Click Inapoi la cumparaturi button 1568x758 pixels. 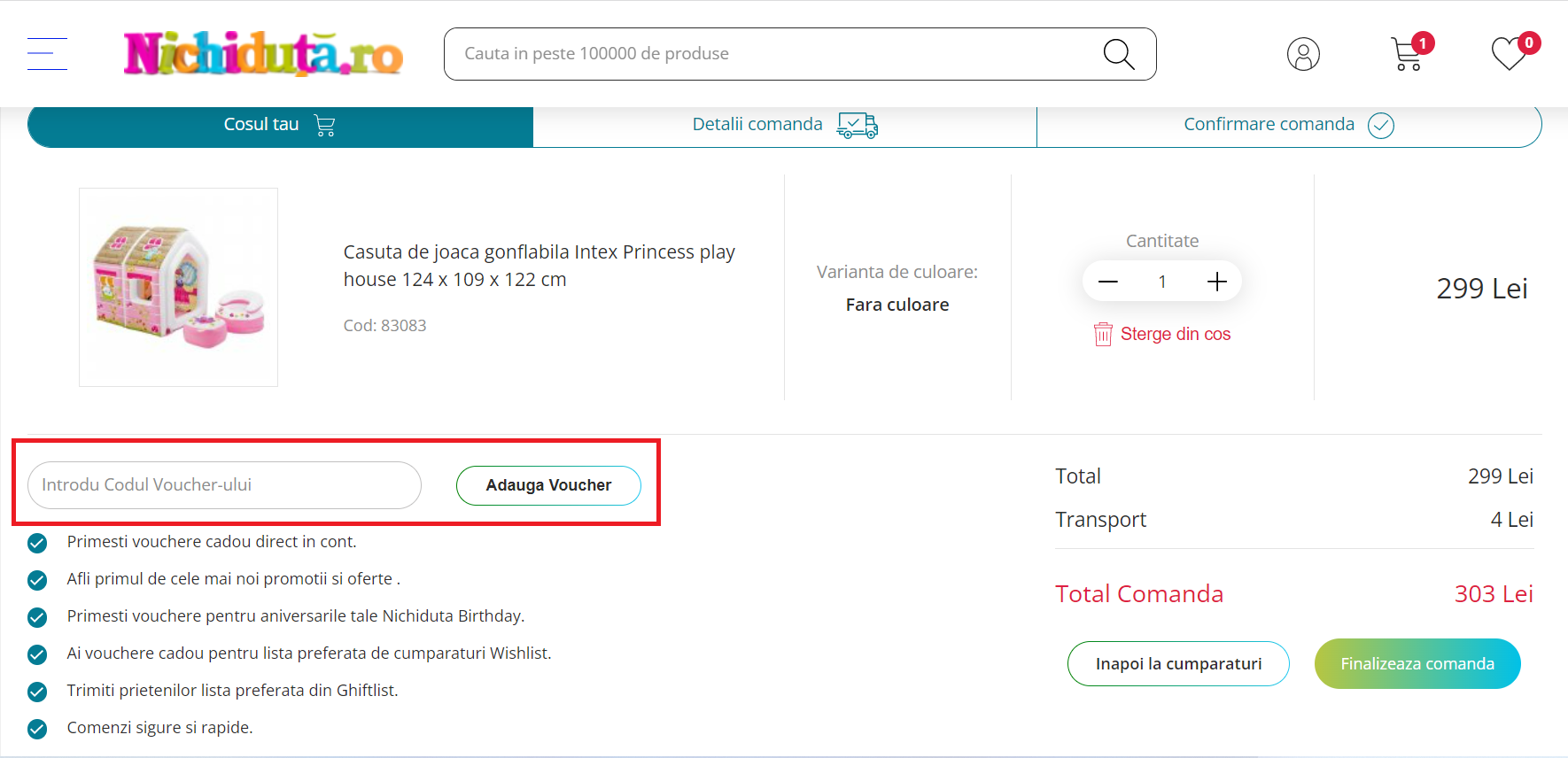point(1177,663)
